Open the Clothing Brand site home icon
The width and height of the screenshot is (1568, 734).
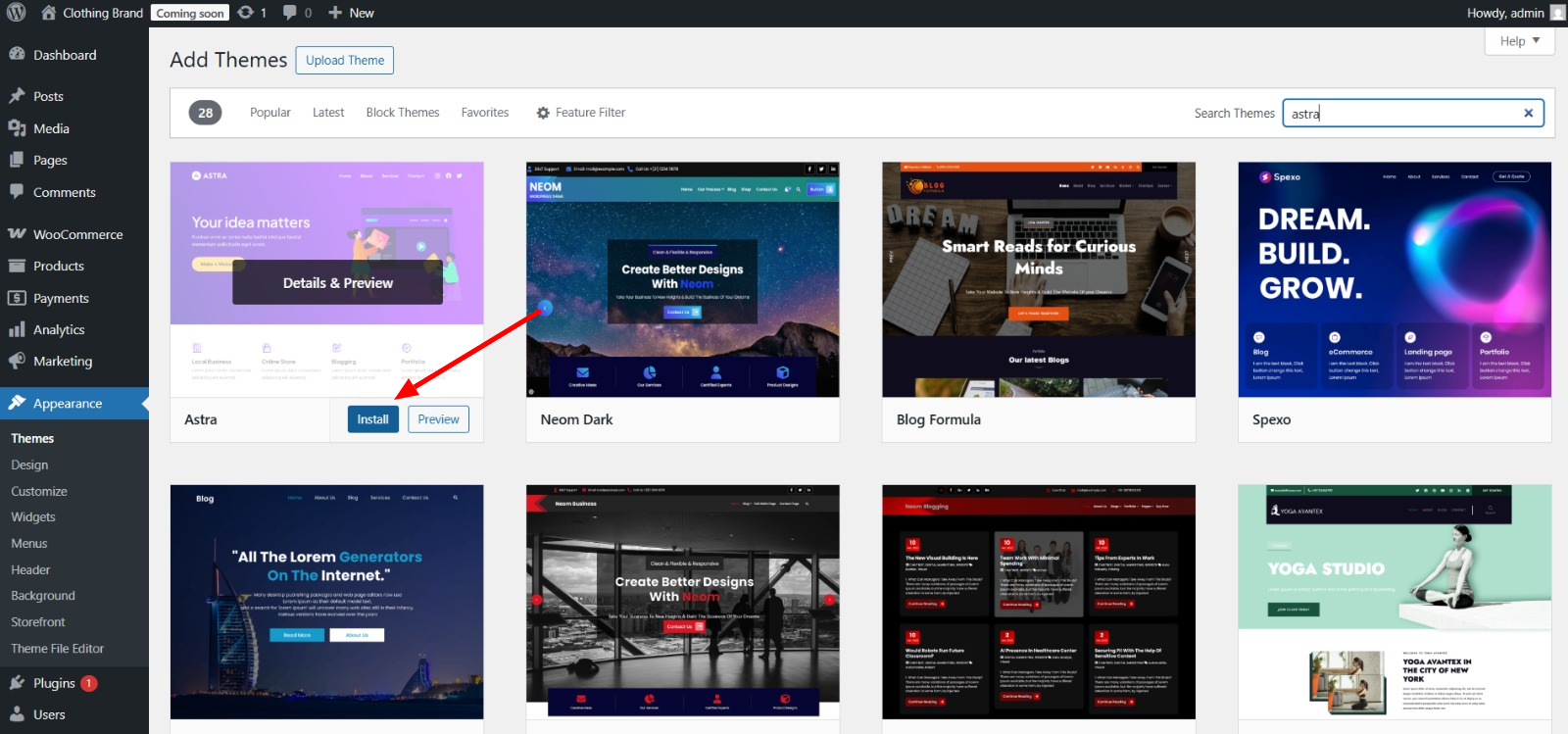(x=48, y=13)
